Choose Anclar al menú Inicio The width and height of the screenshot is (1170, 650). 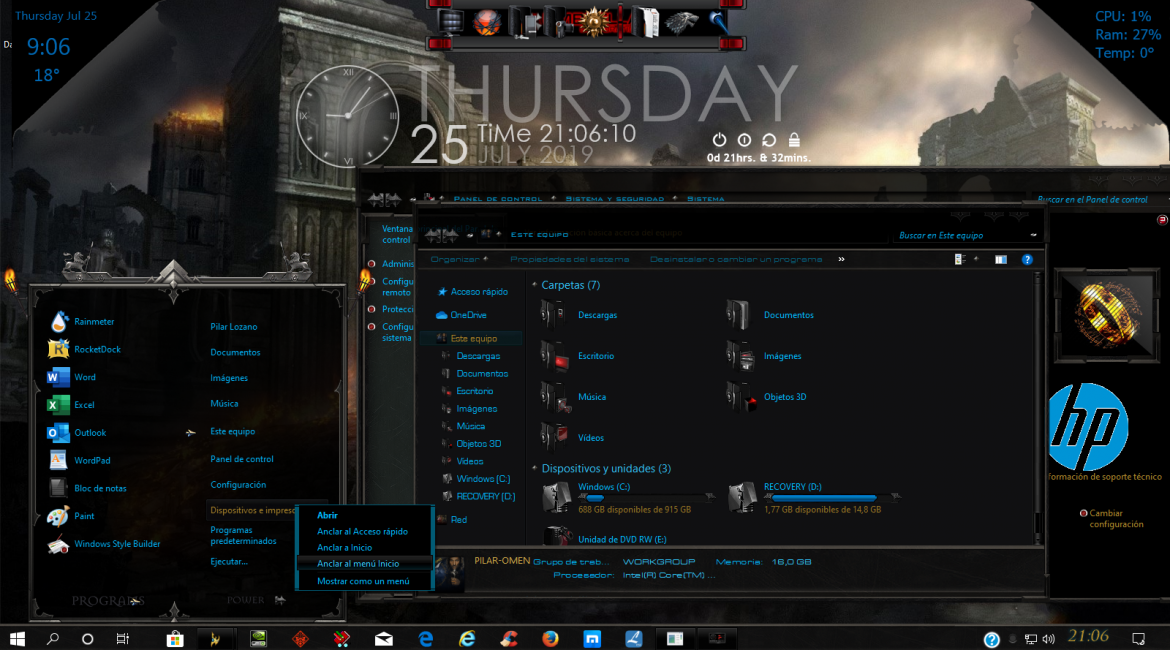pyautogui.click(x=365, y=563)
